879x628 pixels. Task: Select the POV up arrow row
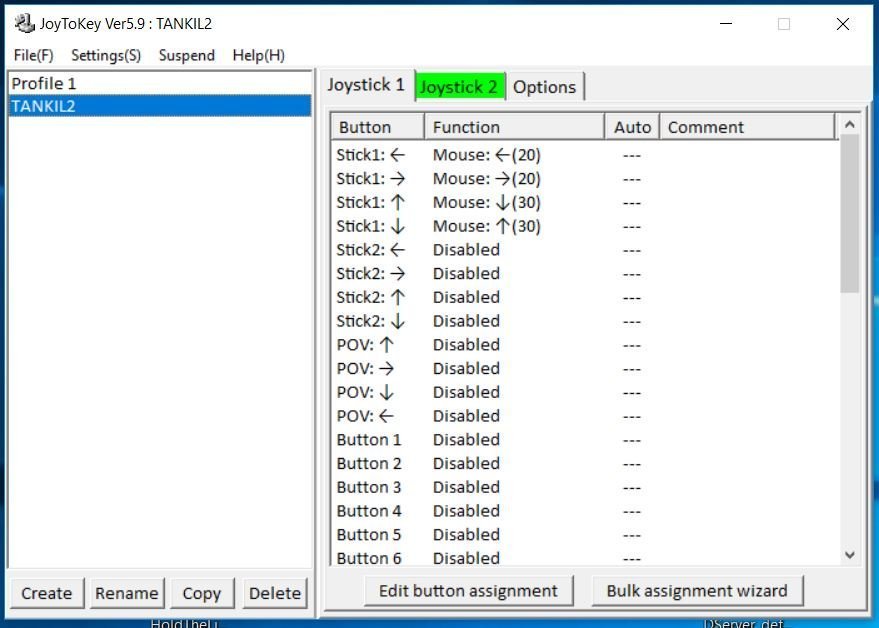585,345
